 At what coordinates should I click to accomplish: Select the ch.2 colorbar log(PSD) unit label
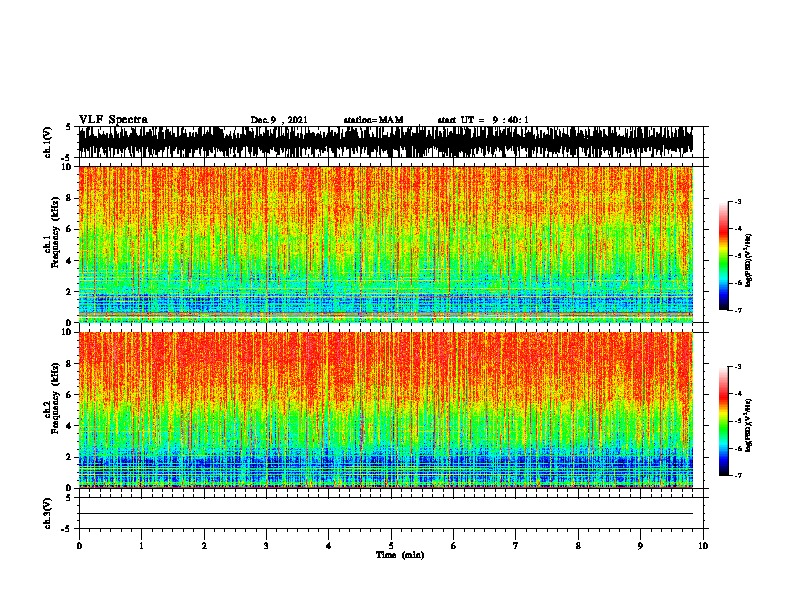[748, 425]
